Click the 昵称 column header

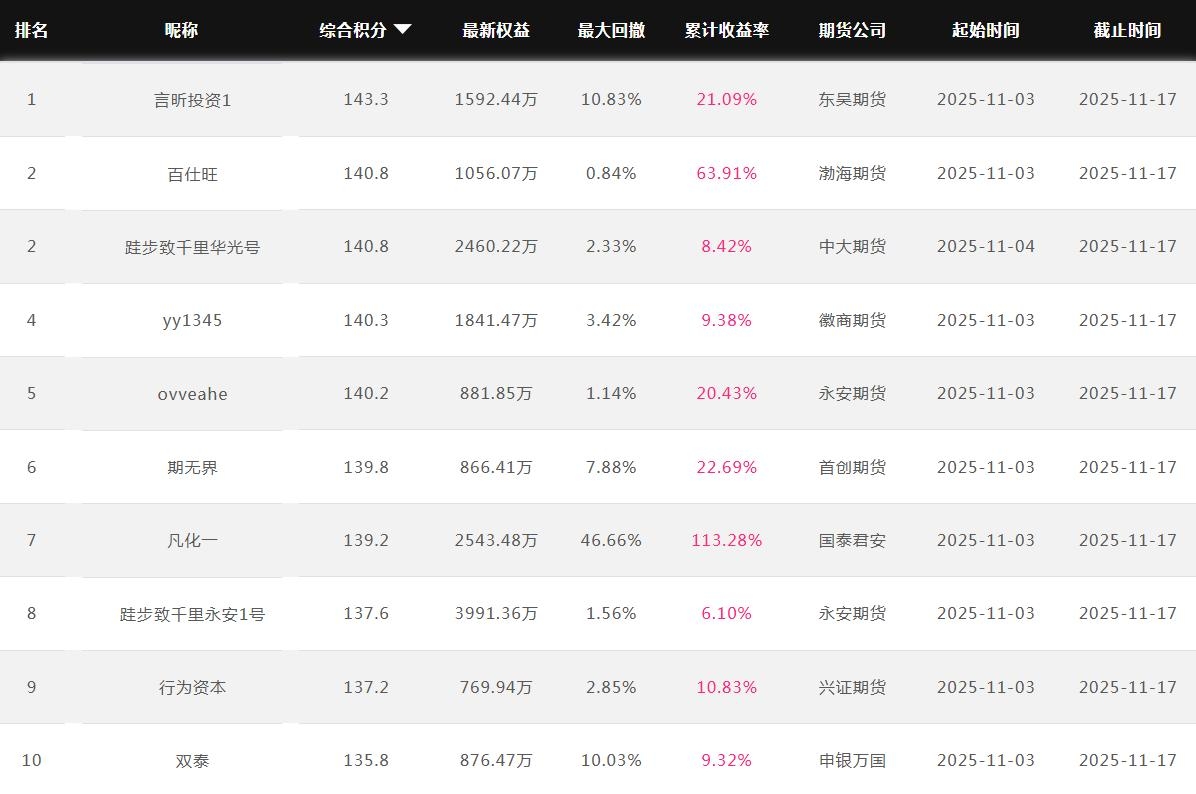(181, 30)
